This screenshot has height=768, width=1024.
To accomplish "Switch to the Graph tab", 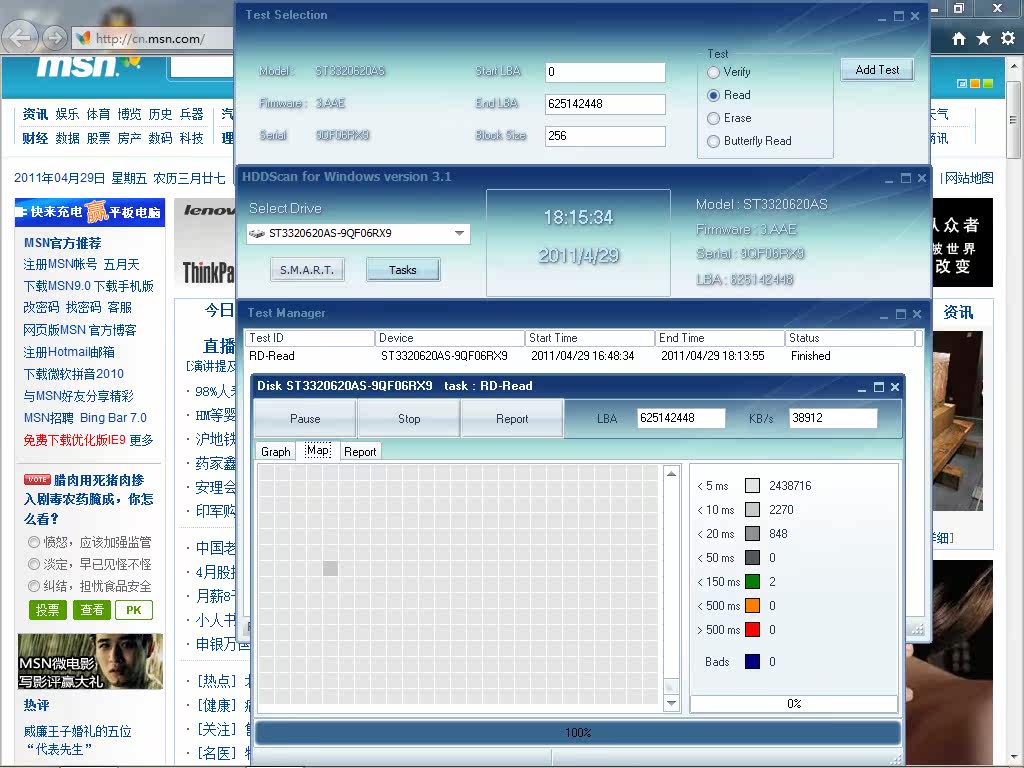I will [276, 451].
